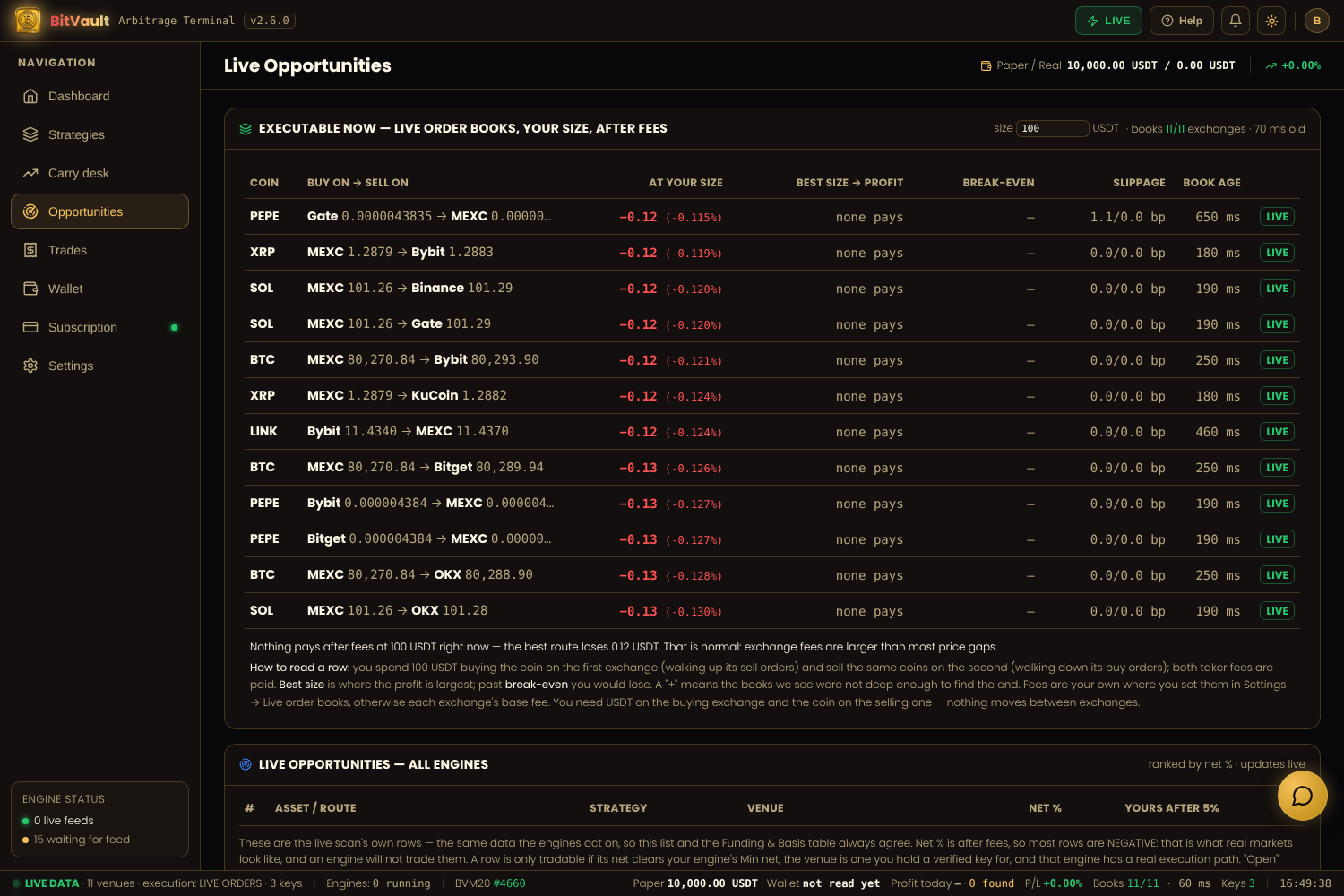The height and width of the screenshot is (896, 1344).
Task: Click Keys 3 in status bar
Action: pos(1238,883)
